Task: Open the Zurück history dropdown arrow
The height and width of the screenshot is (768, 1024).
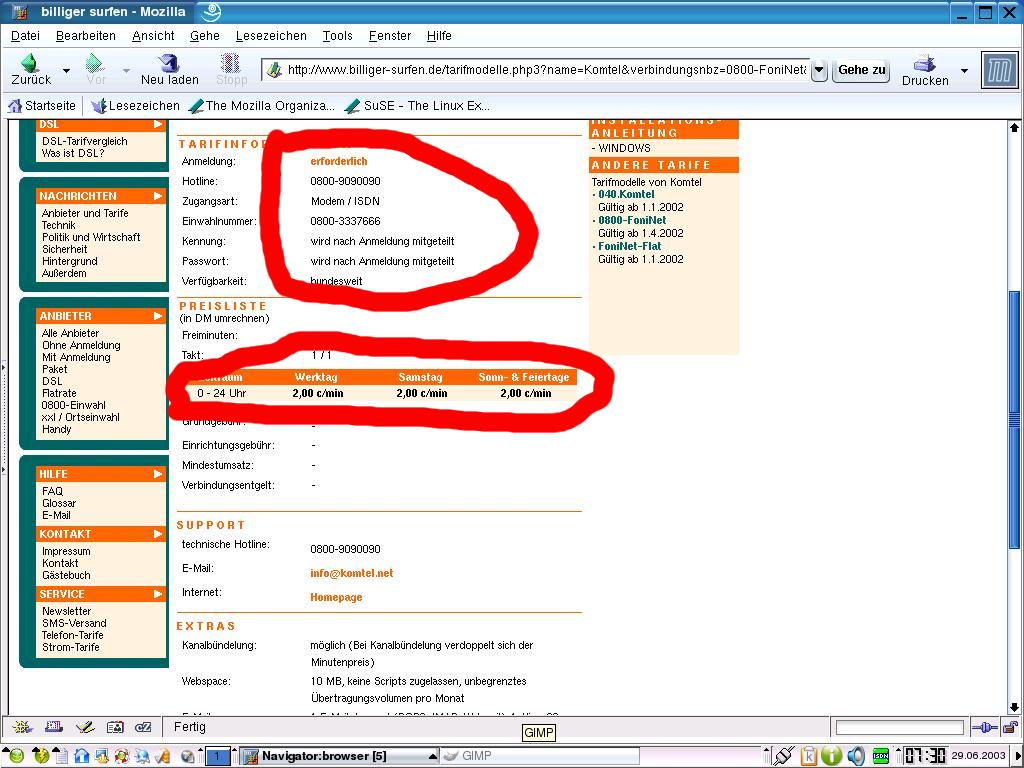Action: point(66,70)
